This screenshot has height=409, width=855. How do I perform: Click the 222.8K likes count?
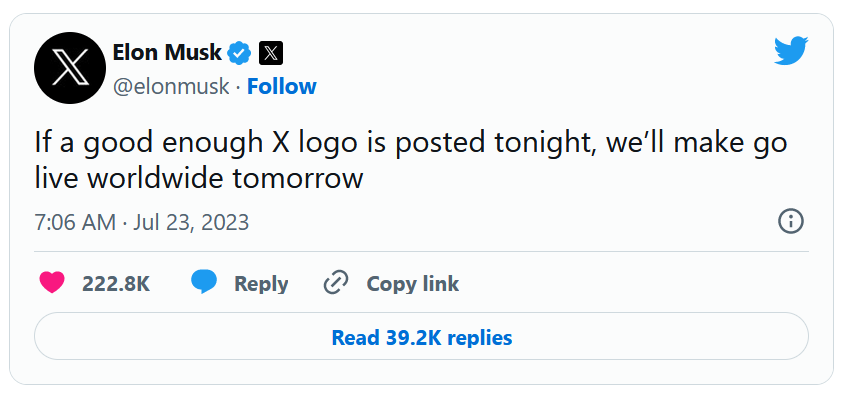pos(116,284)
